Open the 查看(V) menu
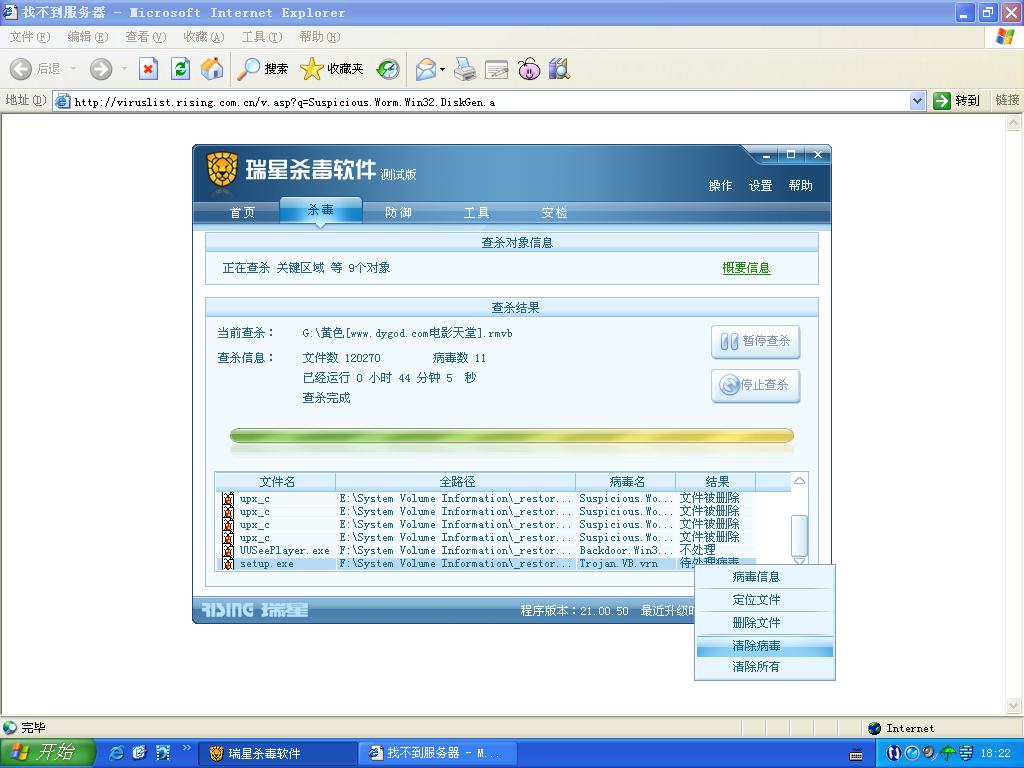The height and width of the screenshot is (768, 1024). click(x=146, y=37)
